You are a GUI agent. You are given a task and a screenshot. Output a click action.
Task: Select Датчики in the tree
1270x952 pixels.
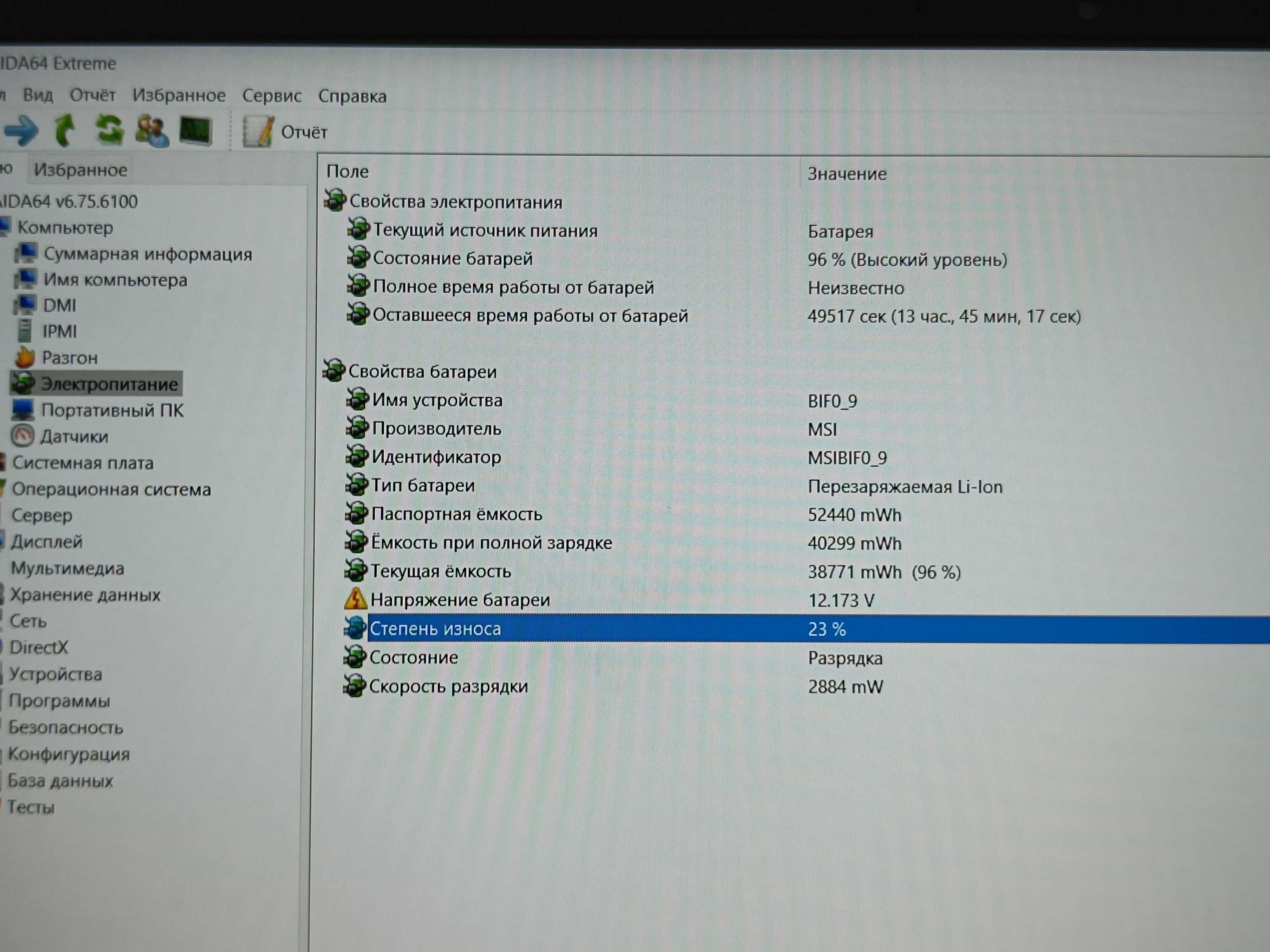click(74, 437)
